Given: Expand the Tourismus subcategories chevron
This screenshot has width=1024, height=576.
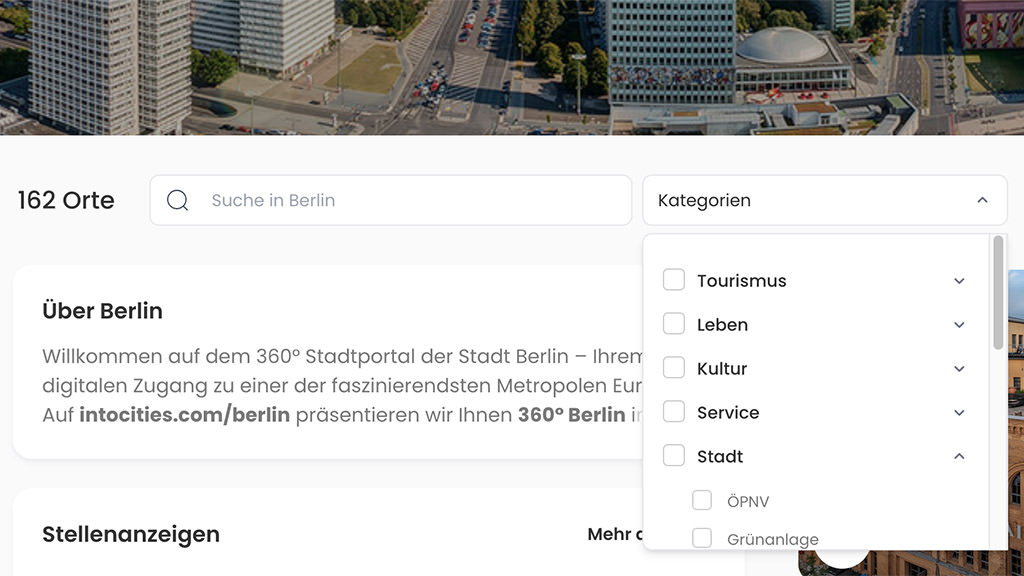Looking at the screenshot, I should point(959,281).
